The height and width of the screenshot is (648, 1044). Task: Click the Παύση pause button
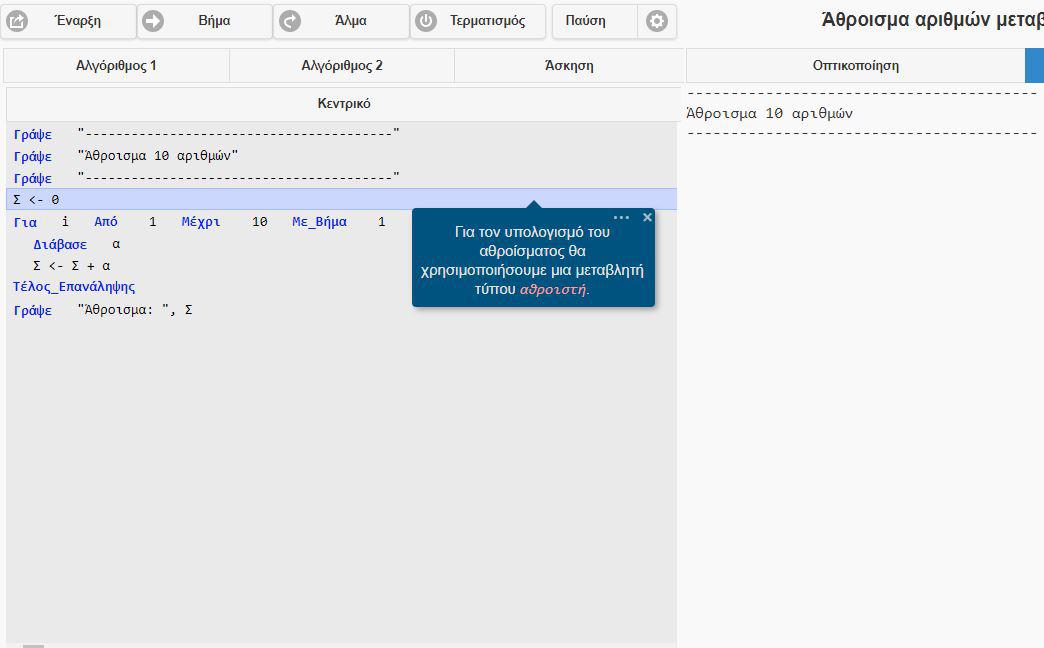pyautogui.click(x=594, y=21)
